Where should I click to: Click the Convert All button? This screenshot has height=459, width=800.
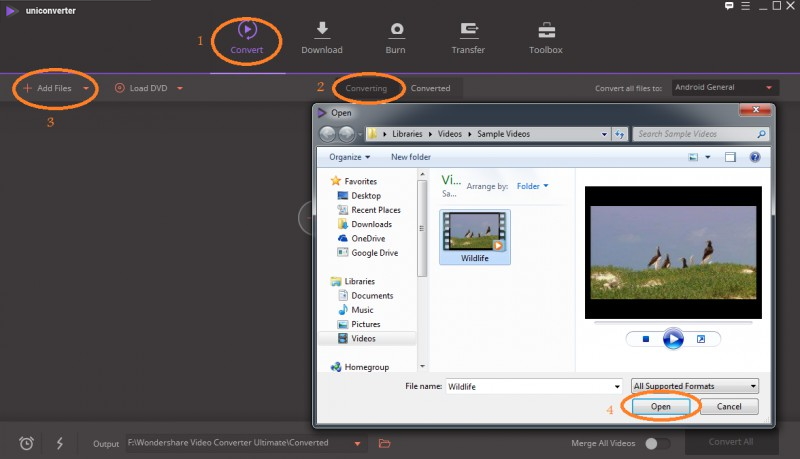[731, 442]
